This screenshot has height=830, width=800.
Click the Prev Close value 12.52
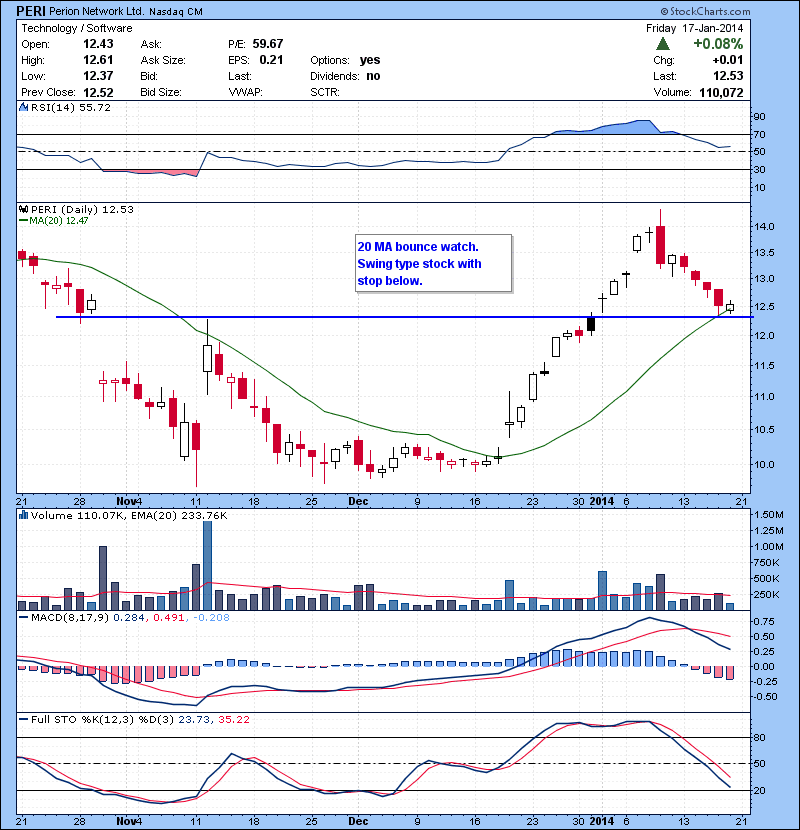point(98,93)
